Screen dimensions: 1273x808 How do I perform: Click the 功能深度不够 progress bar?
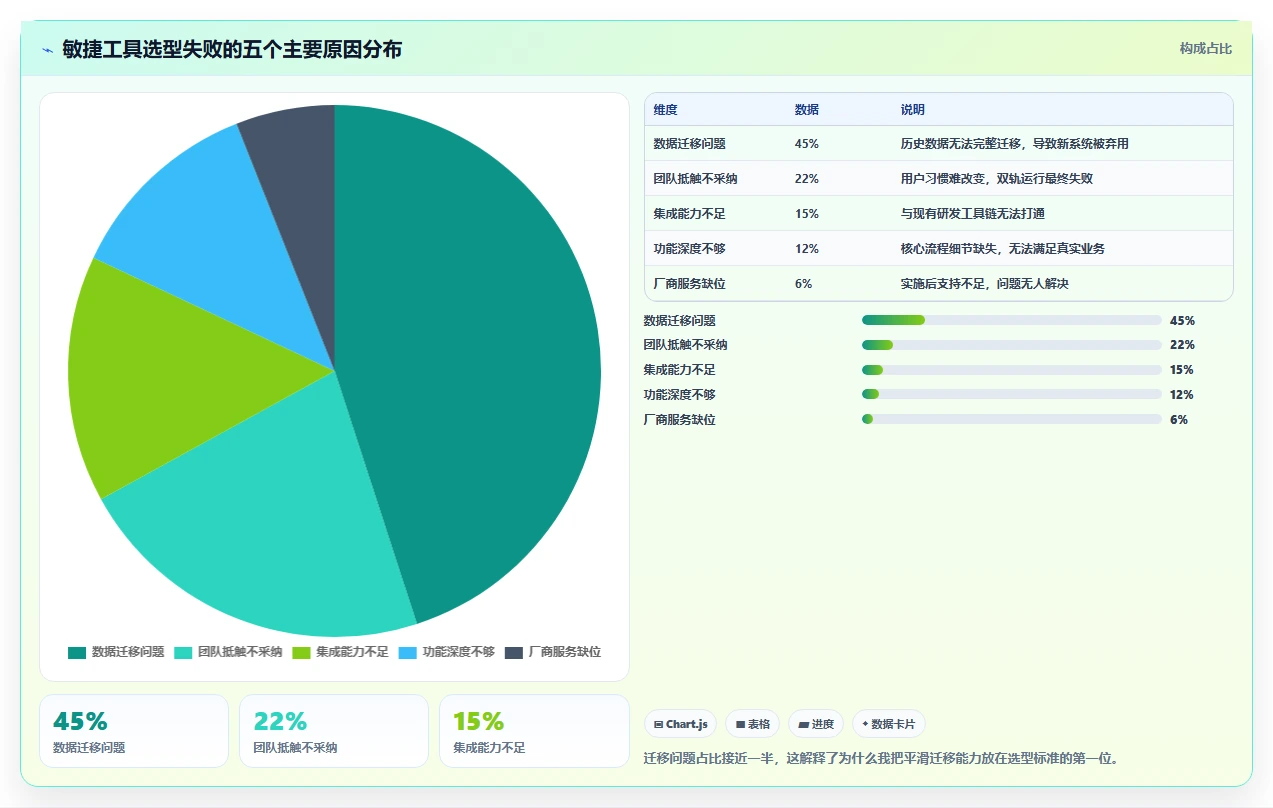[x=1011, y=395]
